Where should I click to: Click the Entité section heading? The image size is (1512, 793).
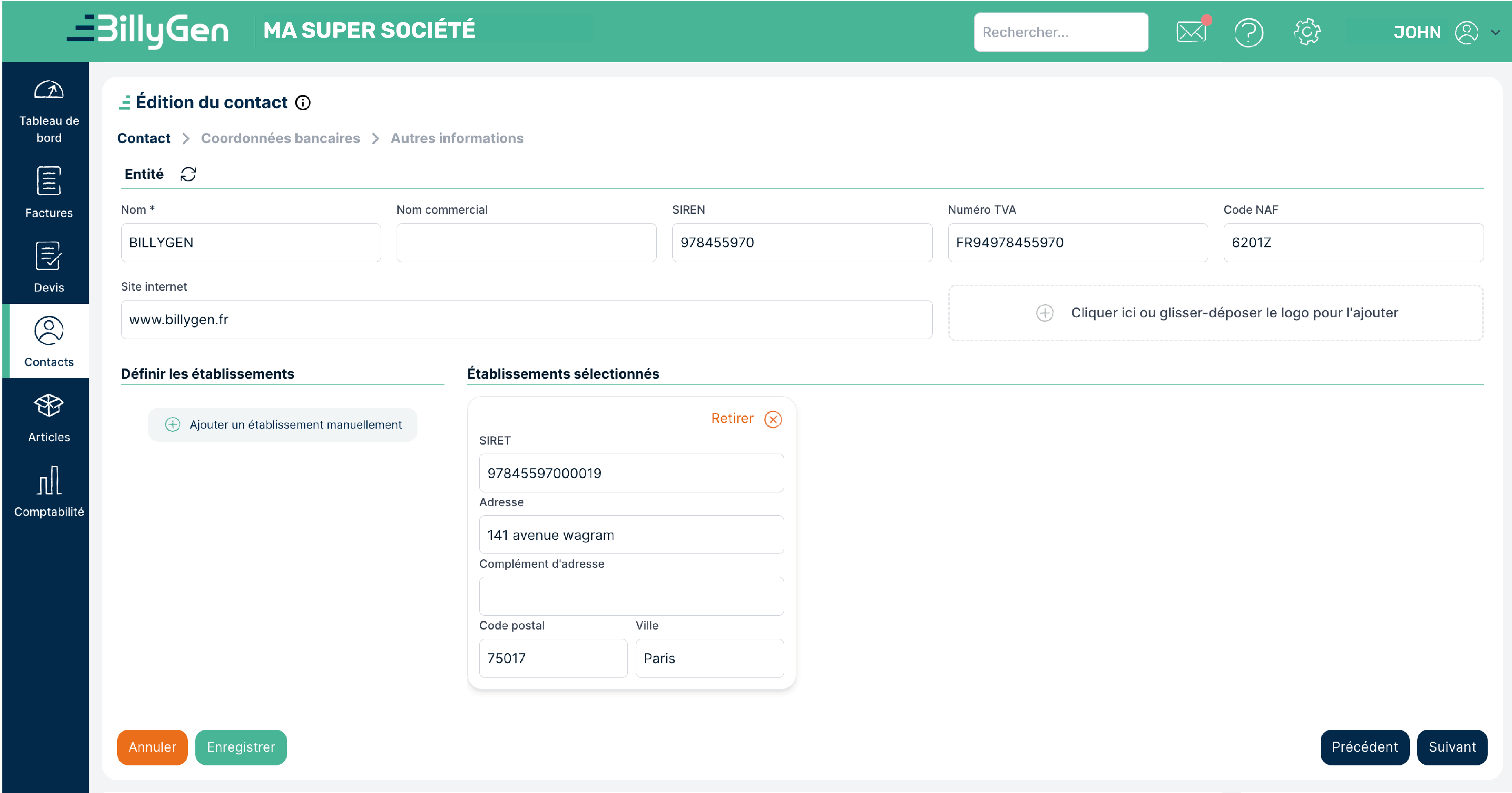(144, 174)
